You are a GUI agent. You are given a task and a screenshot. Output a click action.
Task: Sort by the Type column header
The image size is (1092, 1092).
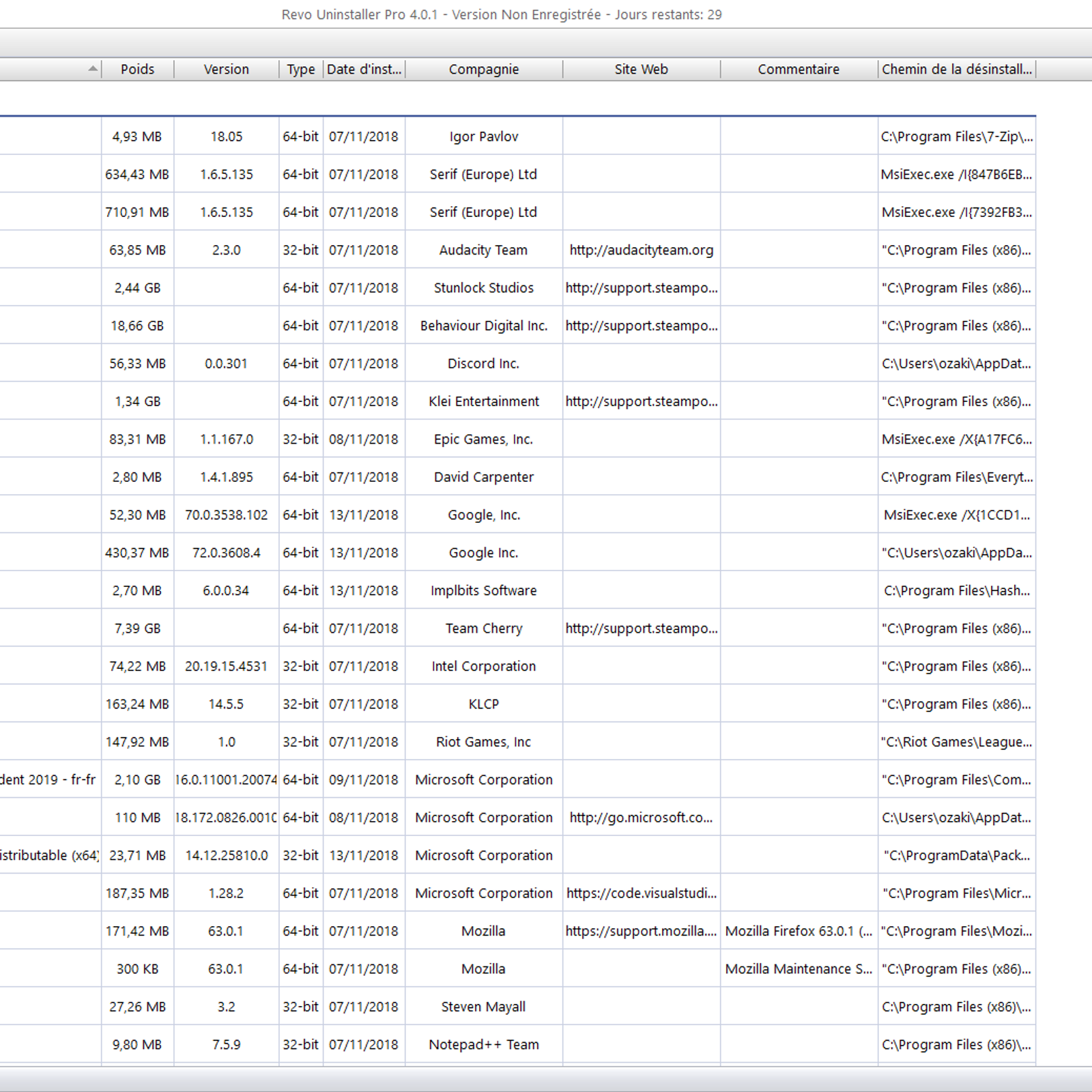[301, 69]
